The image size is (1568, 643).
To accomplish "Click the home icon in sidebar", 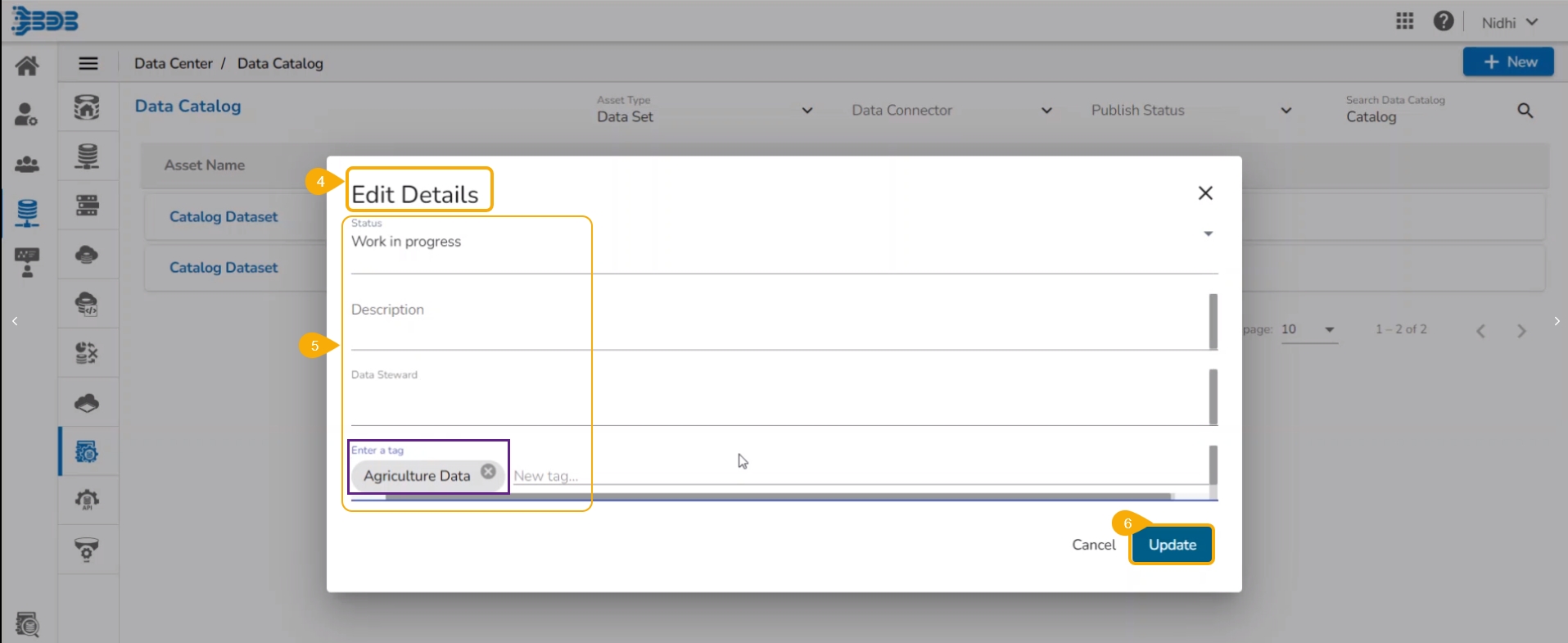I will pyautogui.click(x=27, y=66).
